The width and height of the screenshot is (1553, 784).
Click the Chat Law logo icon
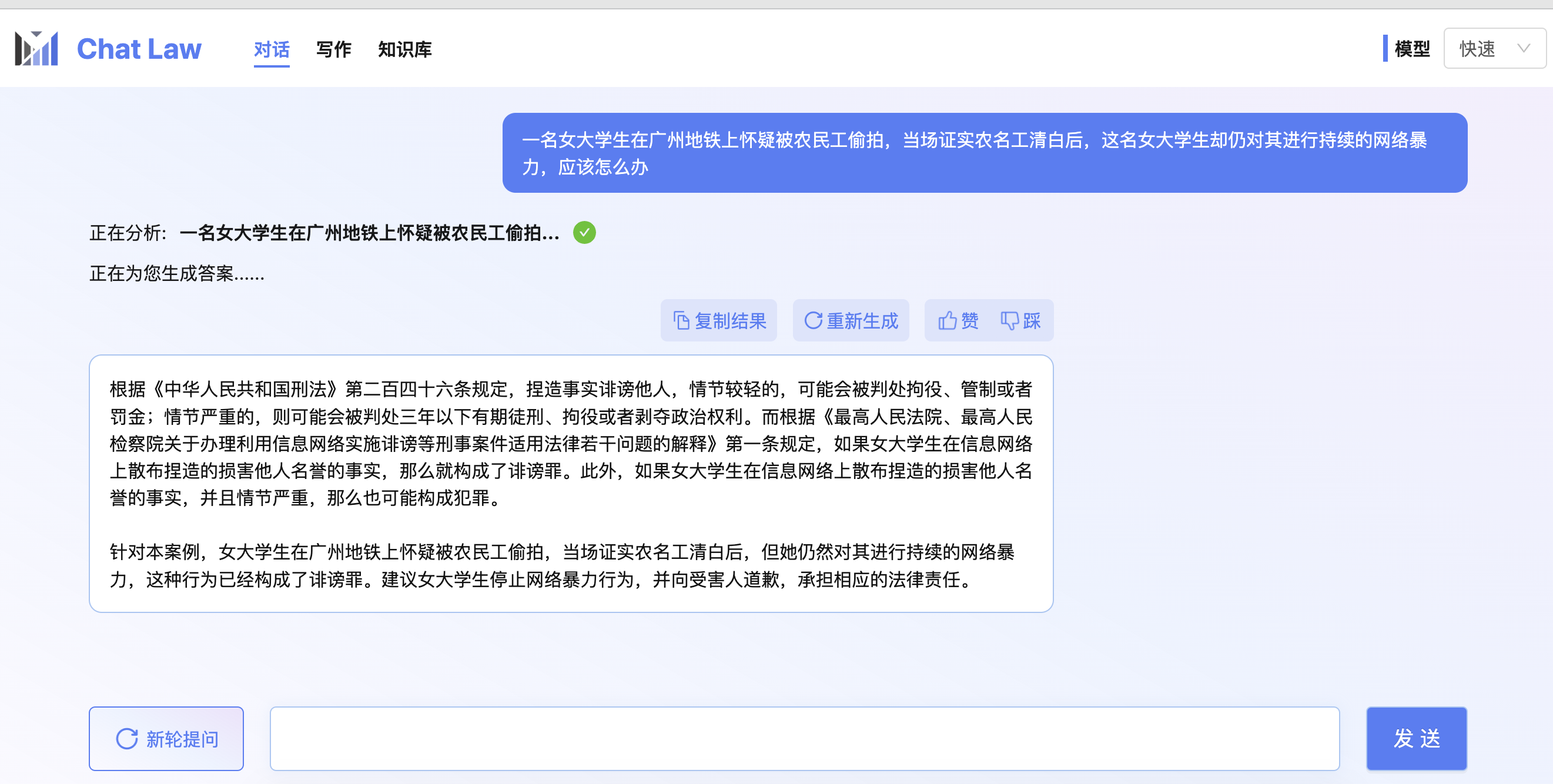[x=36, y=49]
